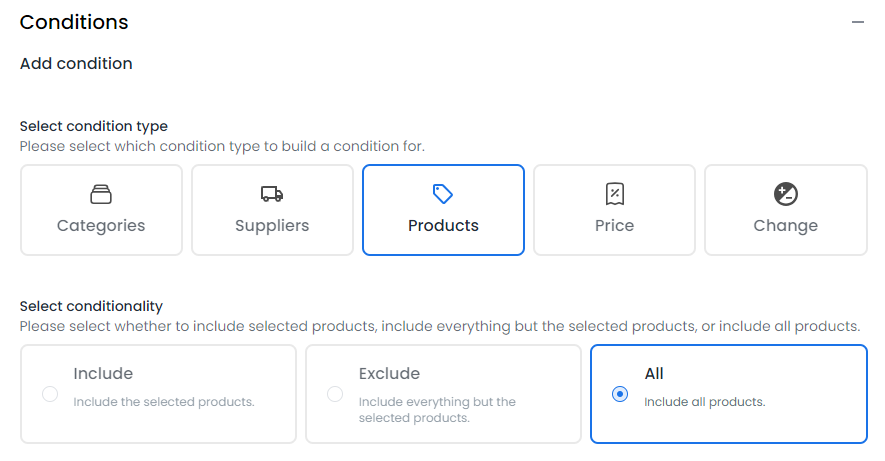The height and width of the screenshot is (461, 885).
Task: Click the Conditions section heading
Action: click(x=74, y=23)
